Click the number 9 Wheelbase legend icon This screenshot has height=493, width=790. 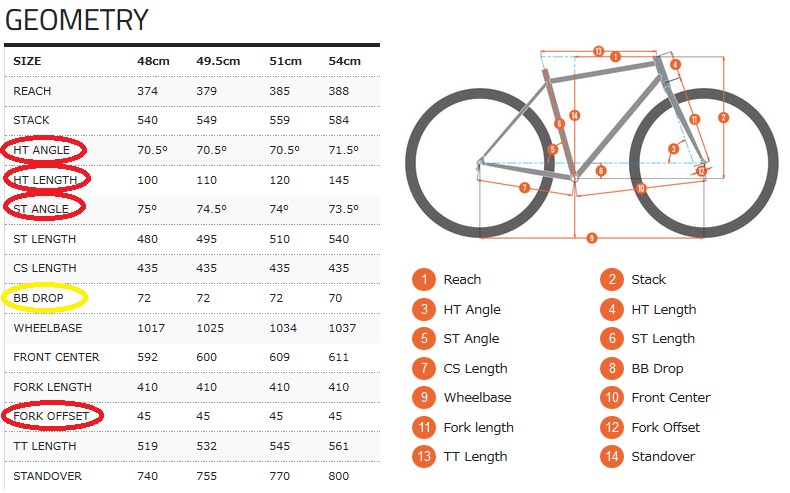tap(424, 398)
